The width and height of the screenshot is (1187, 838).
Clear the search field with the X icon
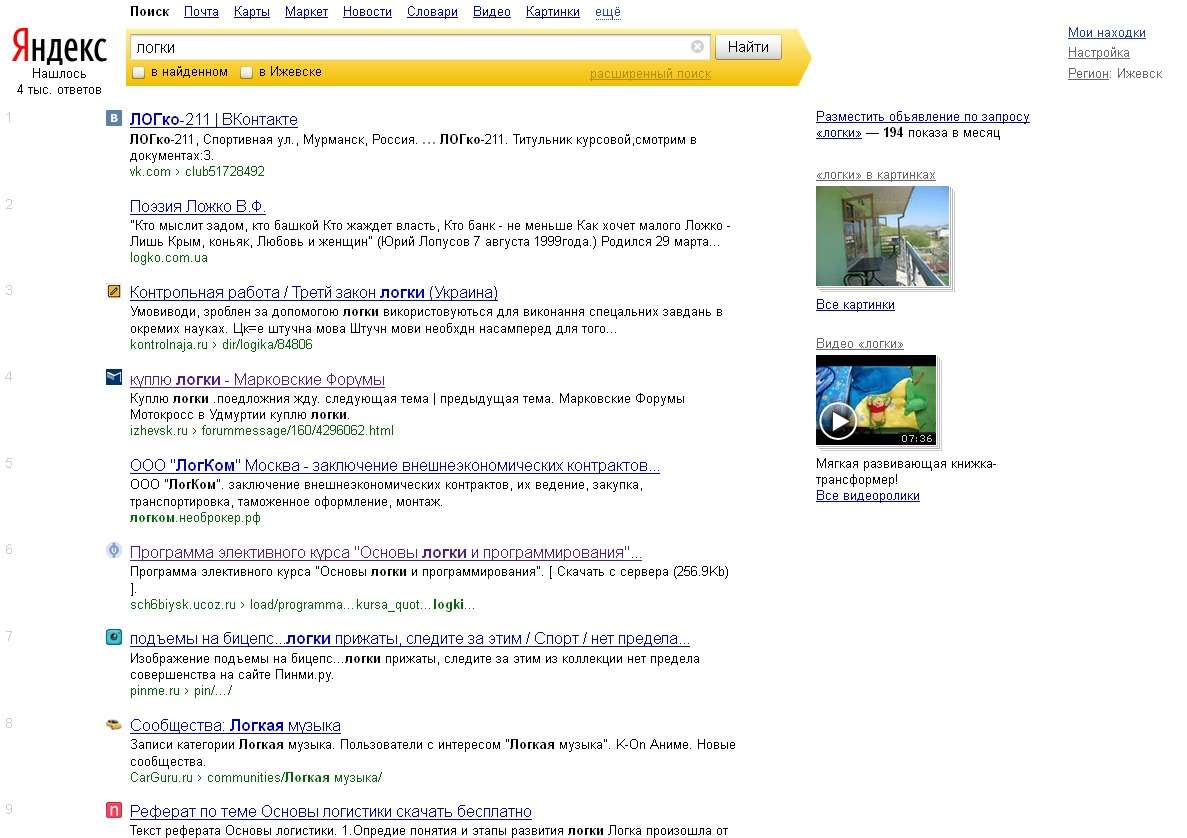pos(697,47)
